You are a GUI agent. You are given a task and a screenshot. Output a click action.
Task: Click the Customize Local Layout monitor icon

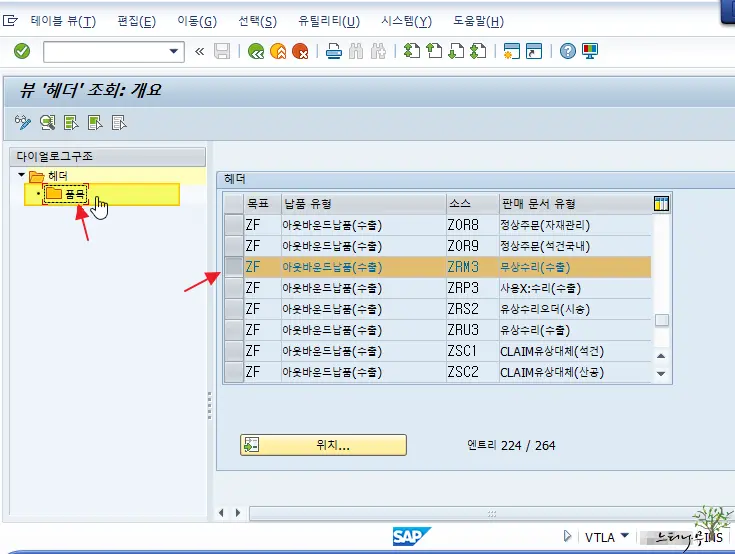pos(590,51)
